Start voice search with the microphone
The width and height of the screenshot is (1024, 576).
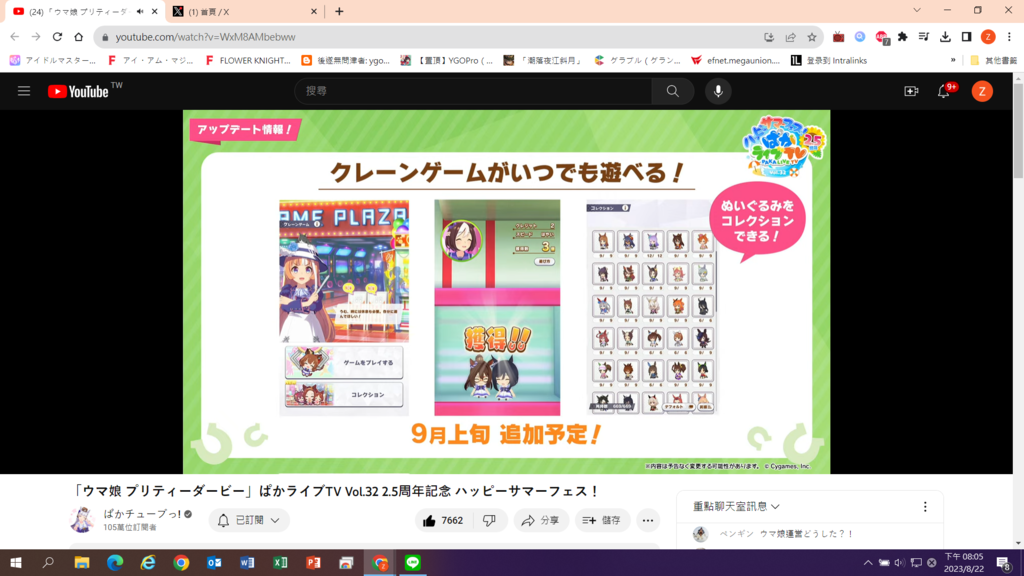pos(718,91)
